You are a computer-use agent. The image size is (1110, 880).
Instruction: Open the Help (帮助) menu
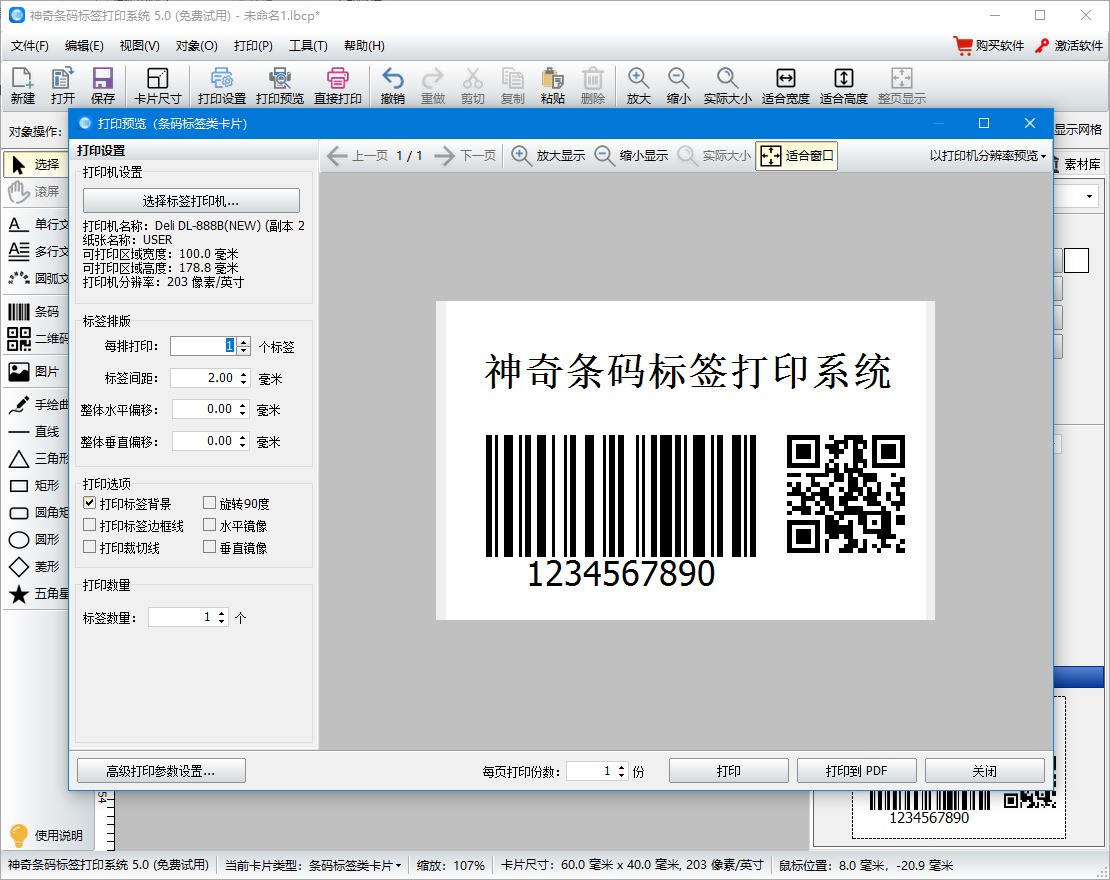click(365, 45)
